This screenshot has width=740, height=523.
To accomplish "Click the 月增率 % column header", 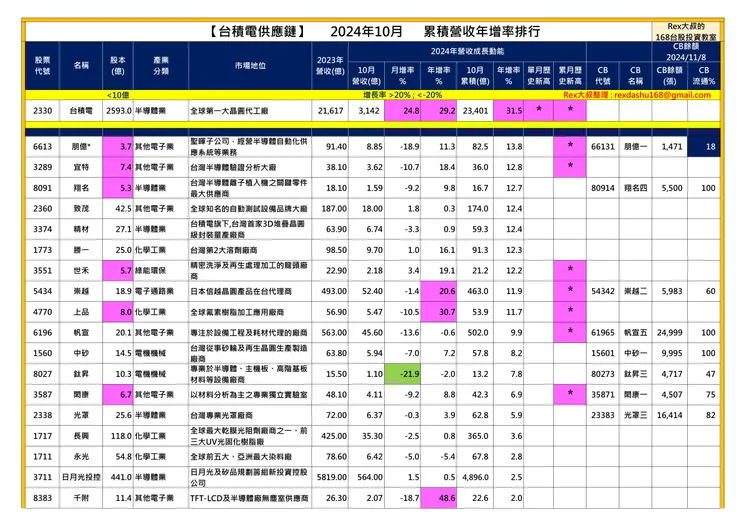I will pyautogui.click(x=402, y=76).
